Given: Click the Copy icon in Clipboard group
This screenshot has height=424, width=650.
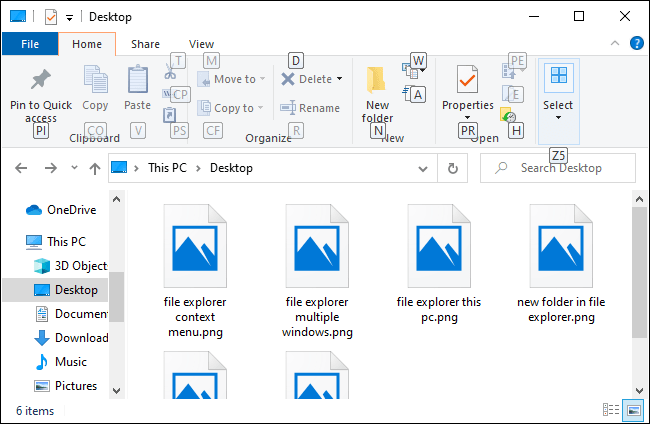Looking at the screenshot, I should 96,80.
